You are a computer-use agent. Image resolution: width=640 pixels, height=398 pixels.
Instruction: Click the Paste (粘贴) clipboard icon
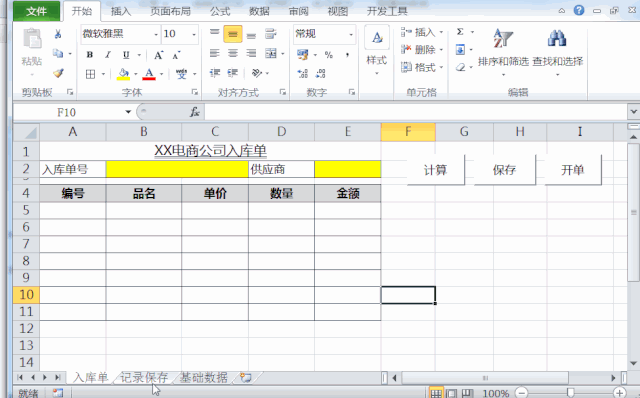point(32,39)
